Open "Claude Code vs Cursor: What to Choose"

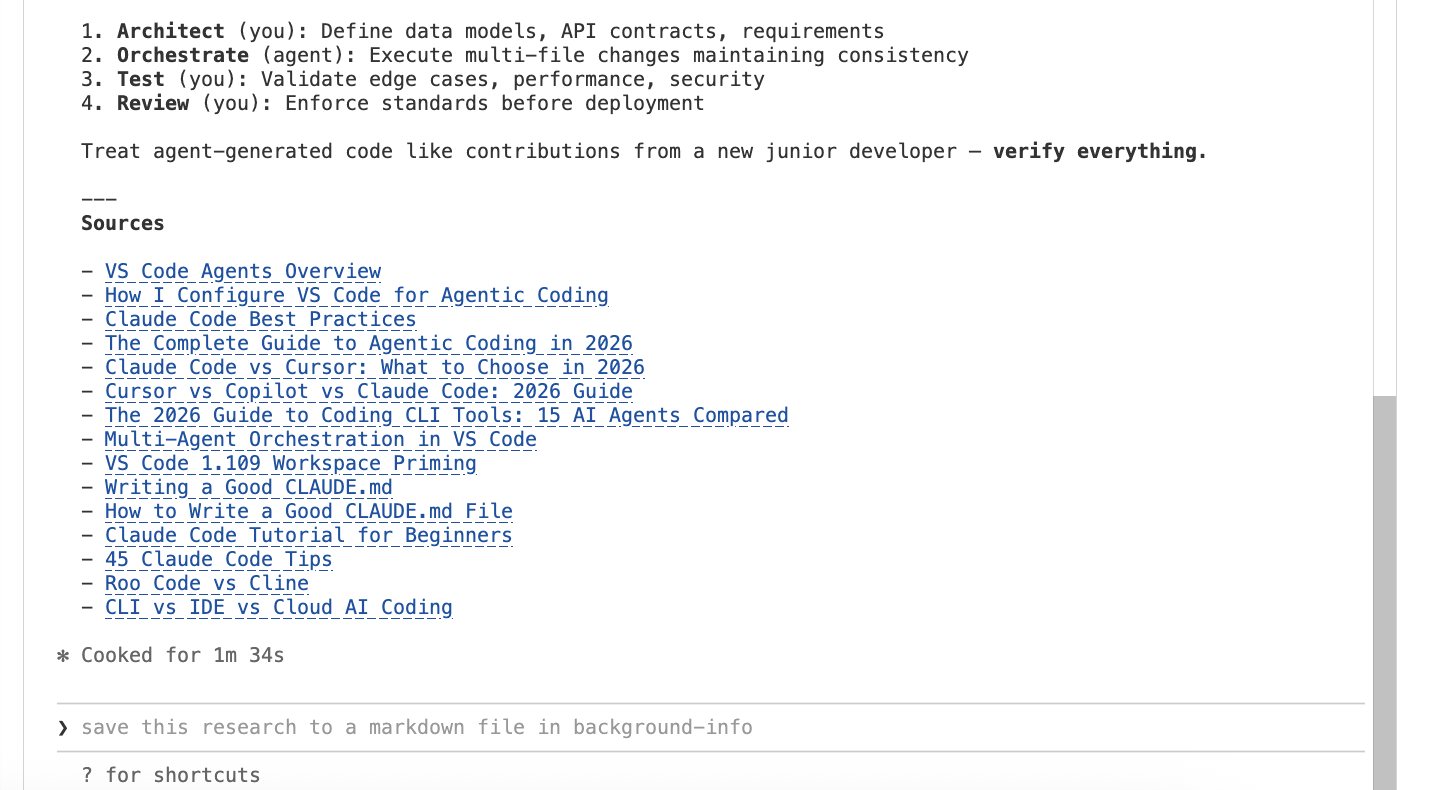coord(374,367)
